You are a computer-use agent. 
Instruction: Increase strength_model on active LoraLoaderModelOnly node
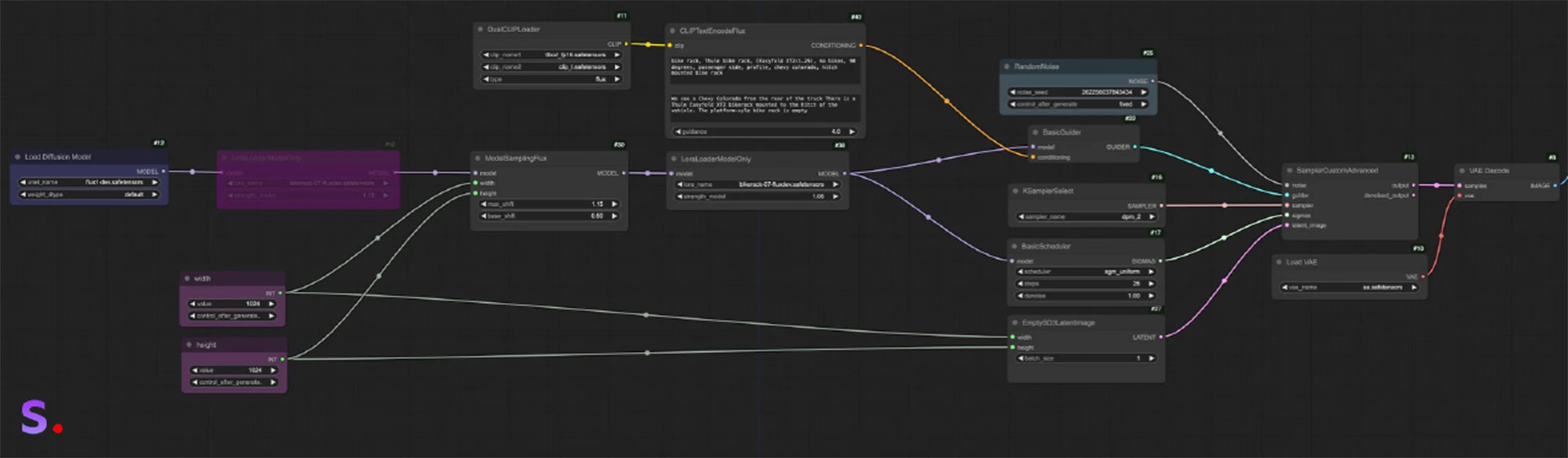click(x=834, y=196)
